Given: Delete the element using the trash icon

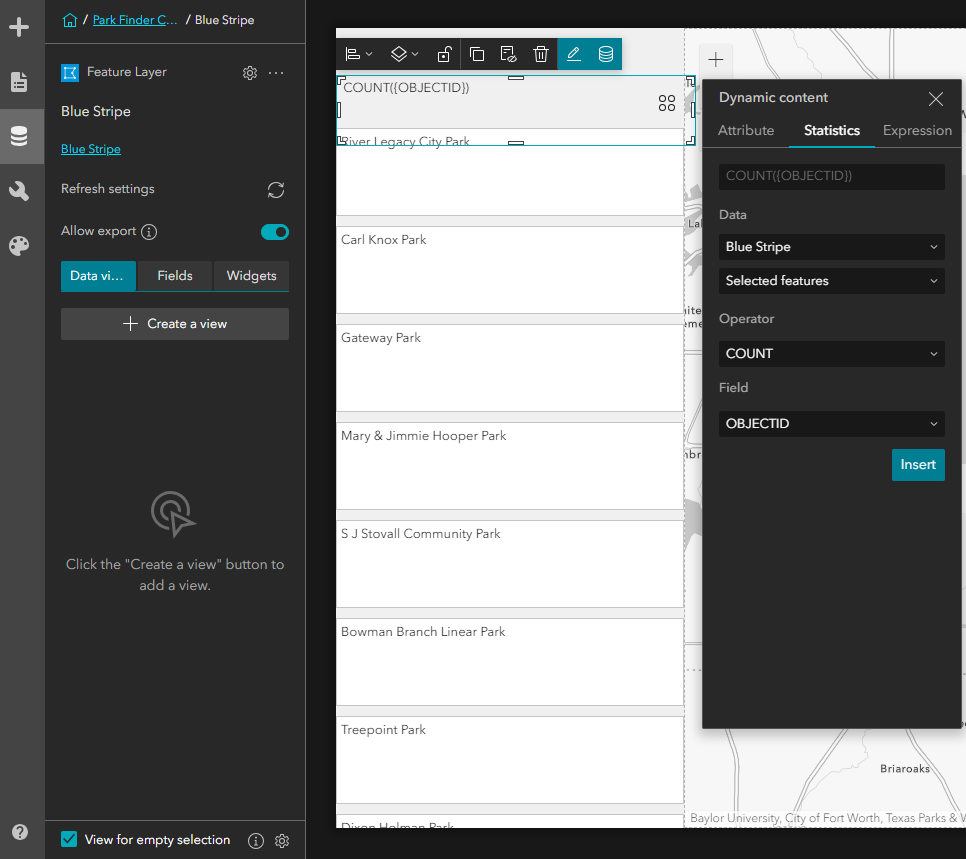Looking at the screenshot, I should 541,54.
